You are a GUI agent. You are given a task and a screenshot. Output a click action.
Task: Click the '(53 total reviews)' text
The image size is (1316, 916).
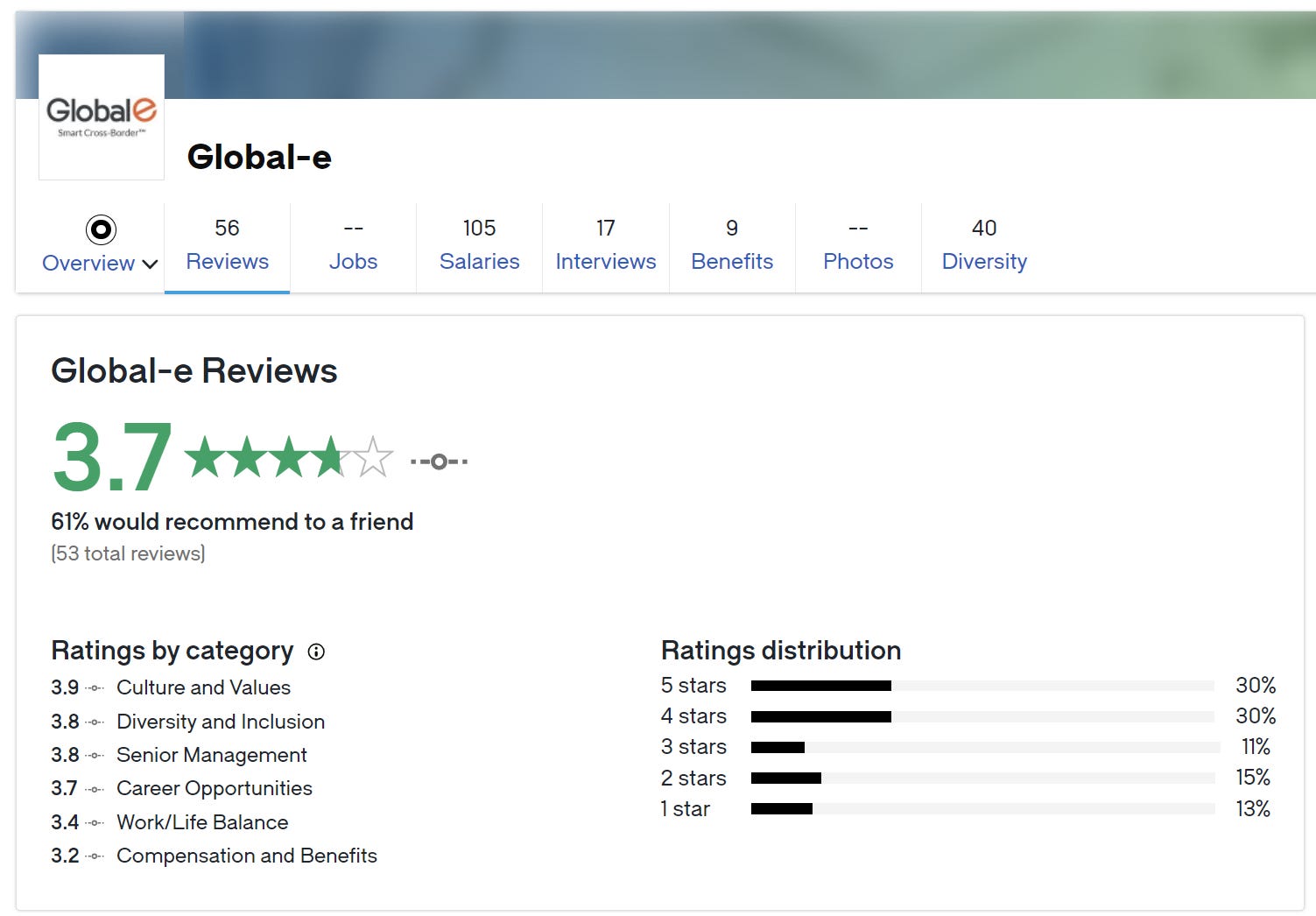tap(128, 553)
